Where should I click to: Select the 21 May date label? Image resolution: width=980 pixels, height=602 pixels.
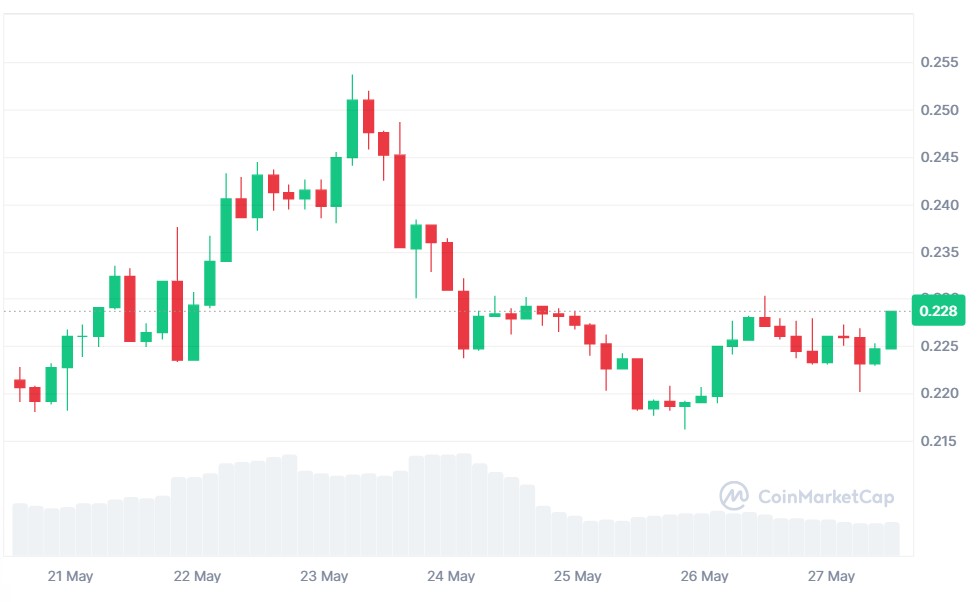tap(70, 577)
